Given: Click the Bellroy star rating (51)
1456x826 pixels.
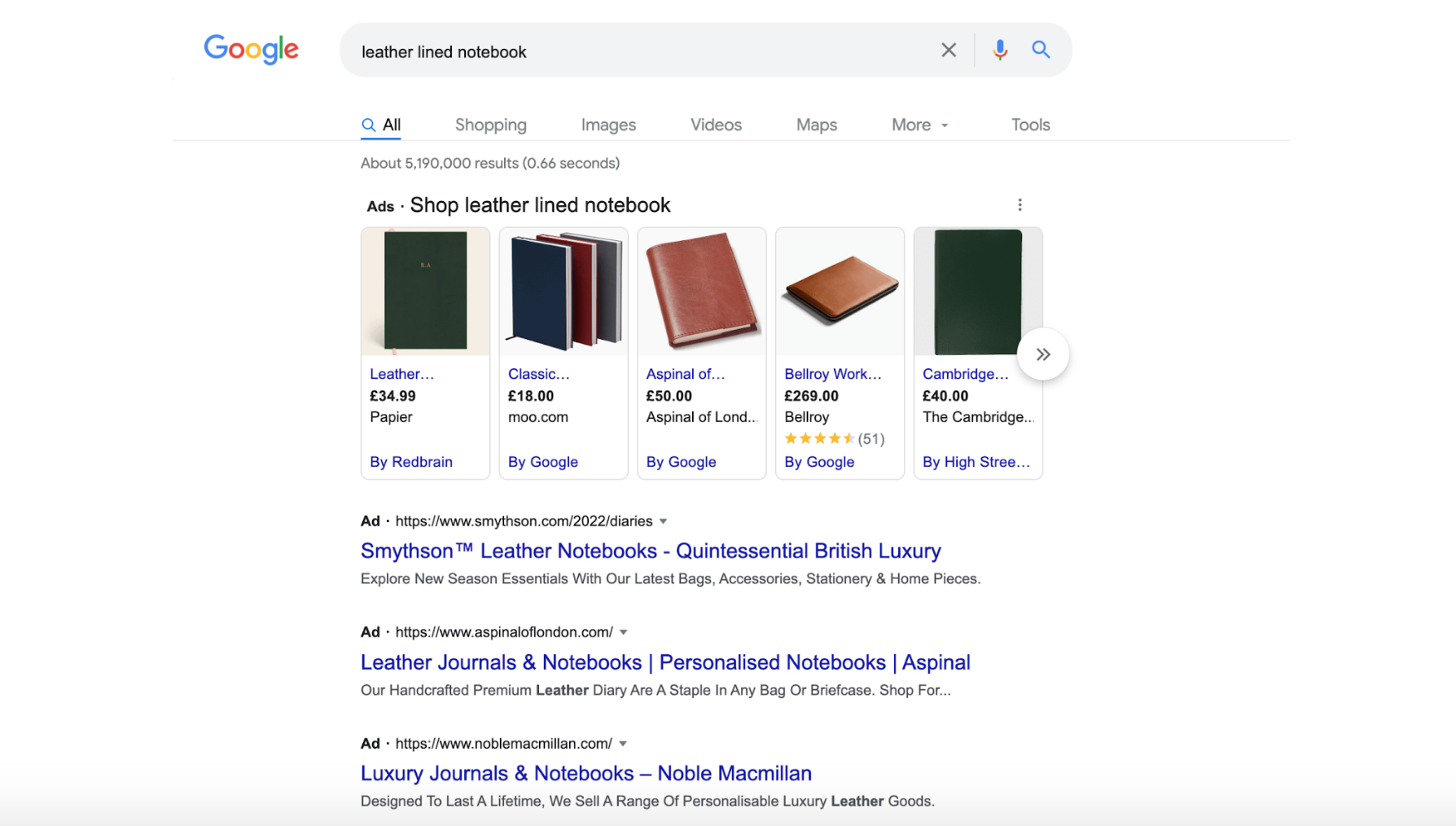Looking at the screenshot, I should point(835,439).
